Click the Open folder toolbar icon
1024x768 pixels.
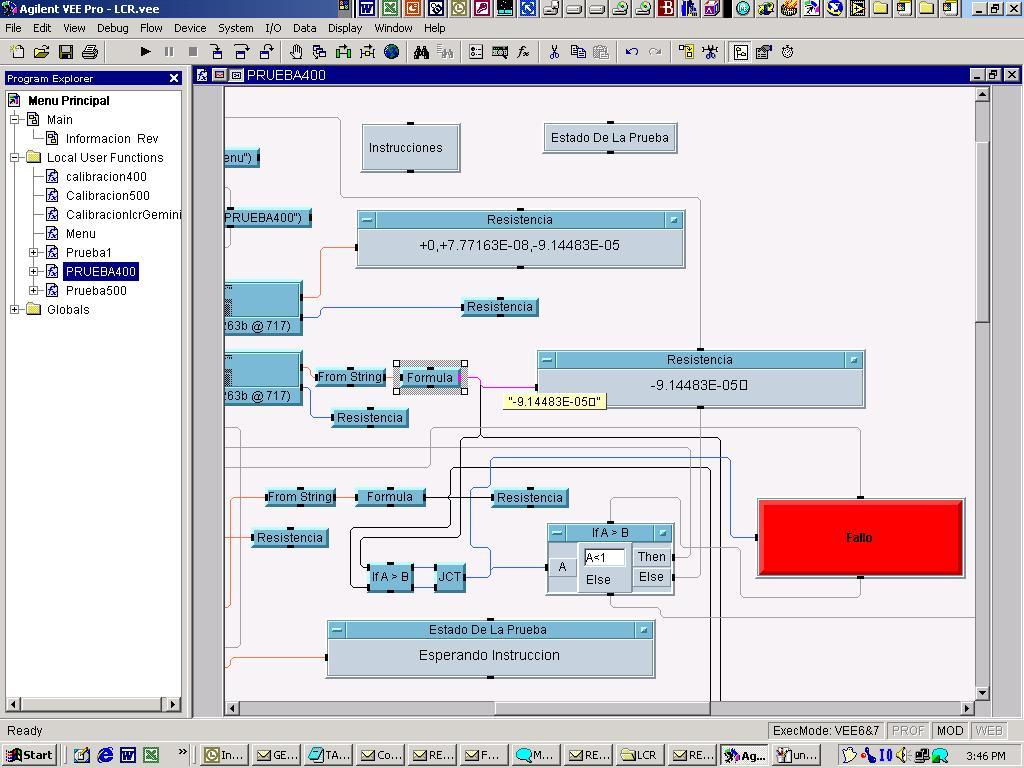point(42,52)
